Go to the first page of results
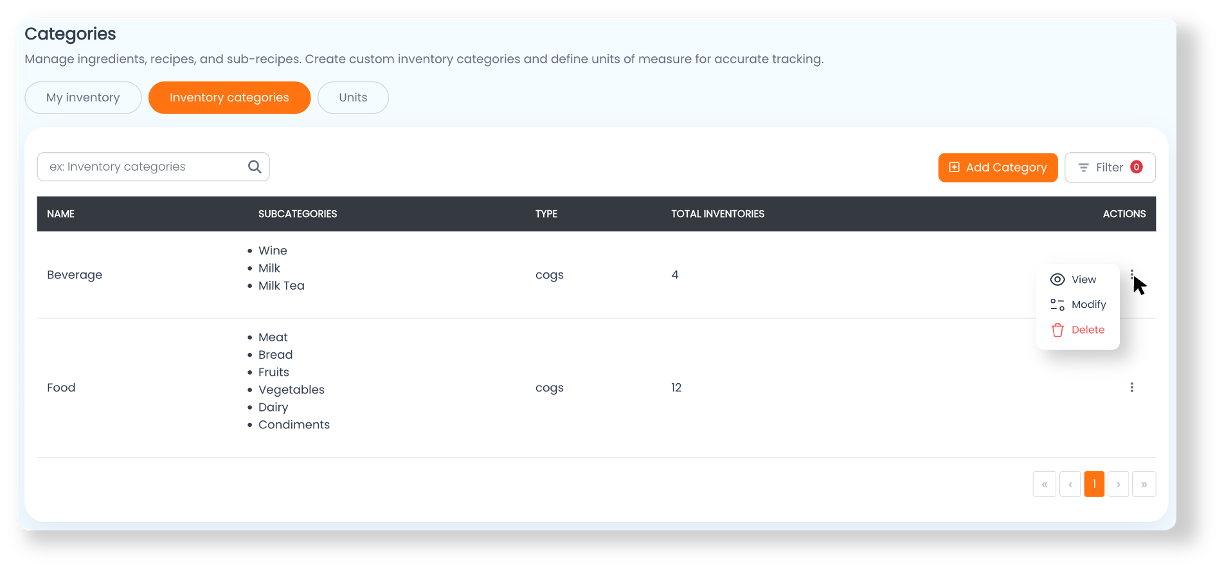1224x572 pixels. [x=1045, y=484]
